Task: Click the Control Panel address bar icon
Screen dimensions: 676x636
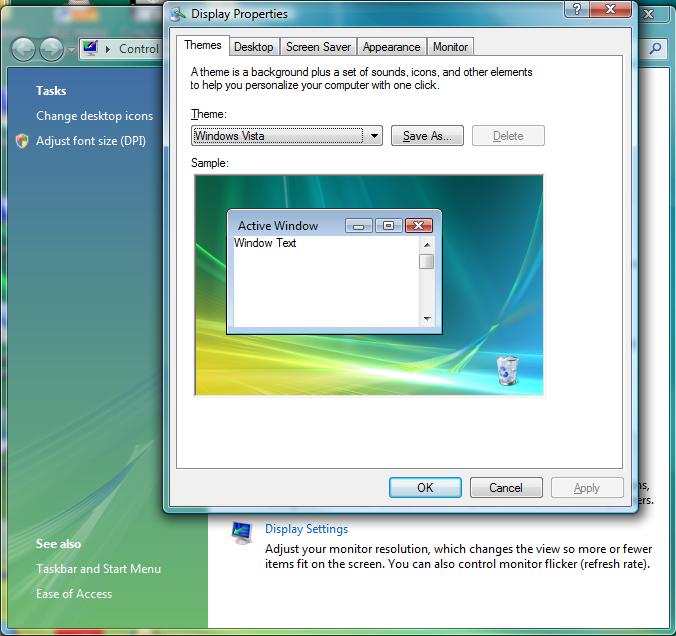Action: 91,48
